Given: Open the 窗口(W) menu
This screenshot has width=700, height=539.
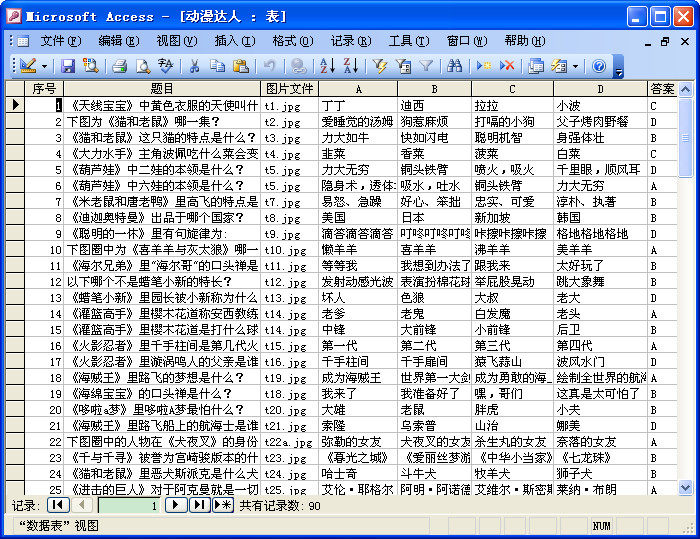Looking at the screenshot, I should click(x=467, y=41).
